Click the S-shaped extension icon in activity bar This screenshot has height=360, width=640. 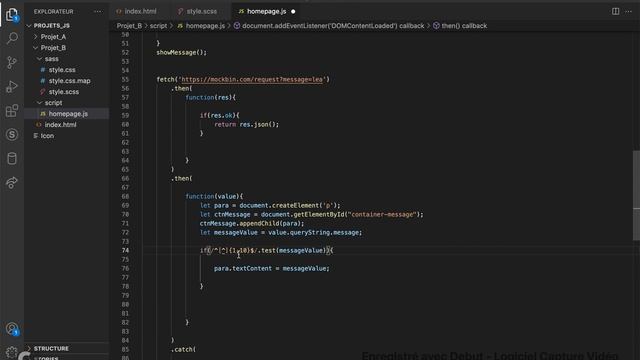[12, 135]
